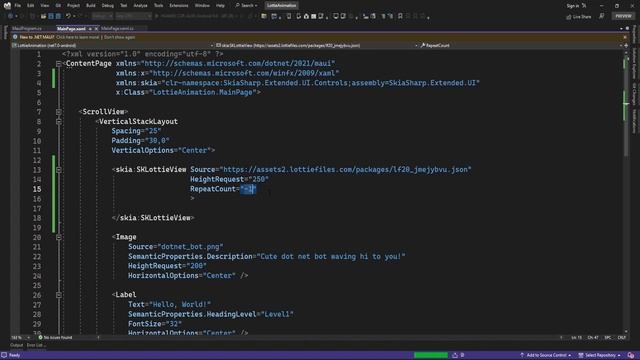Click the lottiefiles.com Source URL
The width and height of the screenshot is (640, 360).
tap(345, 169)
